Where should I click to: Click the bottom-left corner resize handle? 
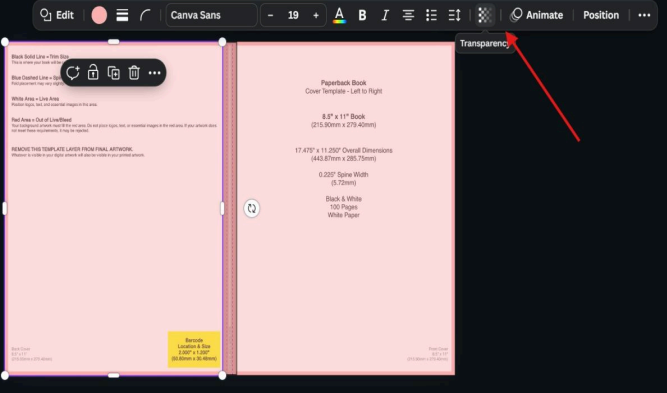(5, 375)
